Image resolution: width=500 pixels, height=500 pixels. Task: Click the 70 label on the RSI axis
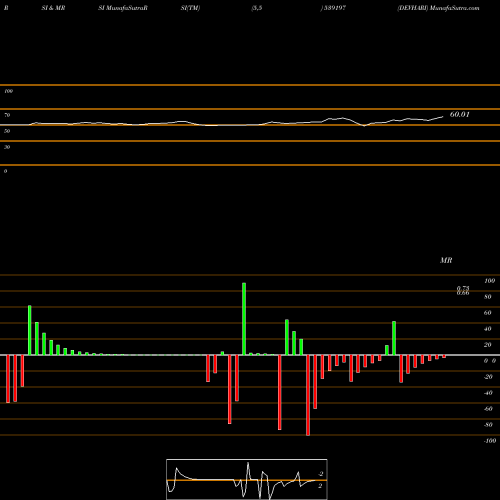(x=7, y=115)
